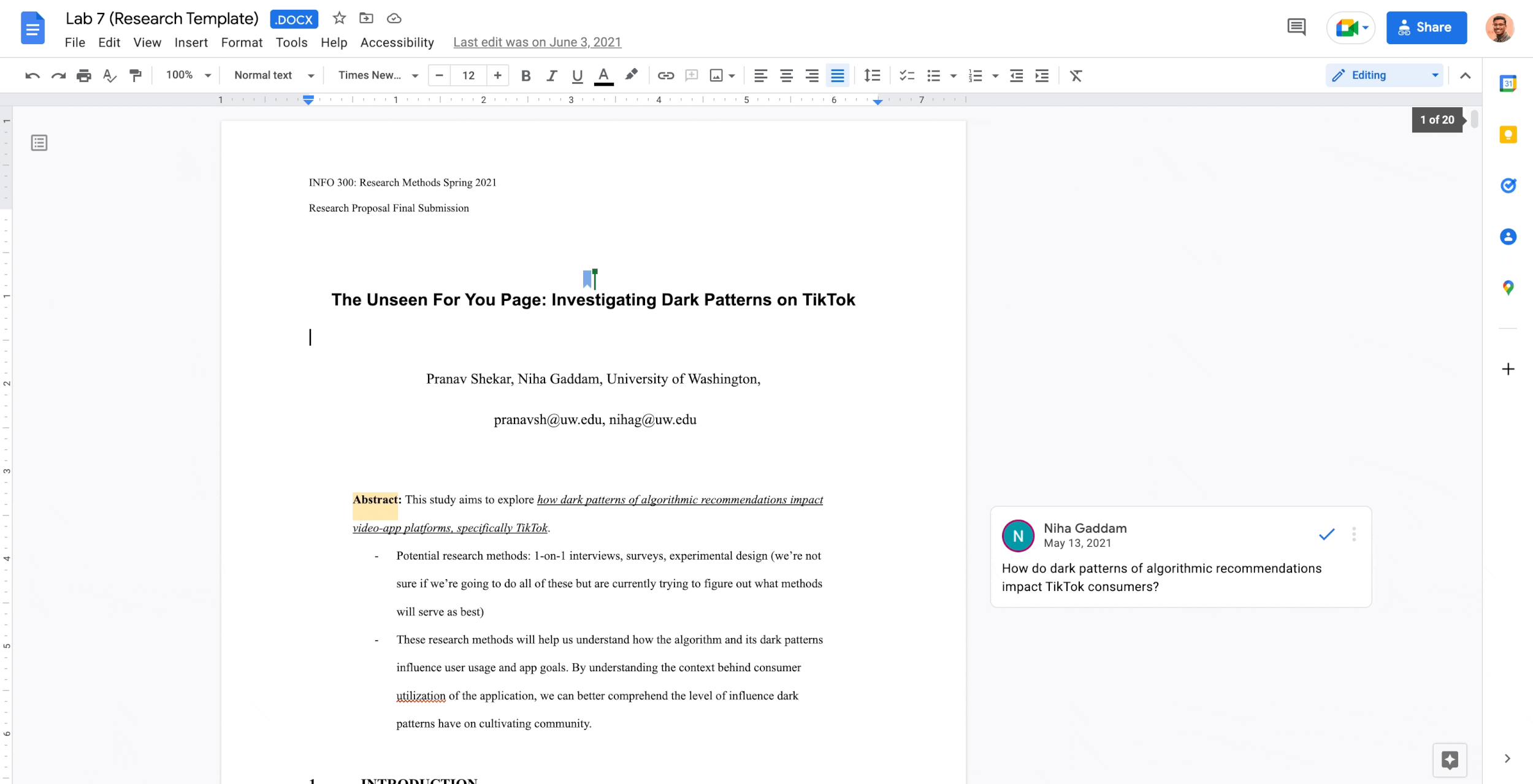This screenshot has width=1533, height=784.
Task: Select the paint format roller tool
Action: click(x=136, y=75)
